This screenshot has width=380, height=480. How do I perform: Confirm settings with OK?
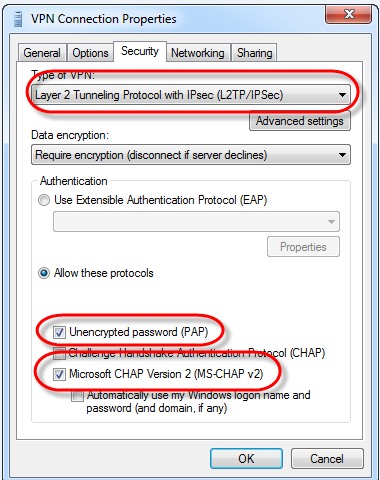coord(246,459)
